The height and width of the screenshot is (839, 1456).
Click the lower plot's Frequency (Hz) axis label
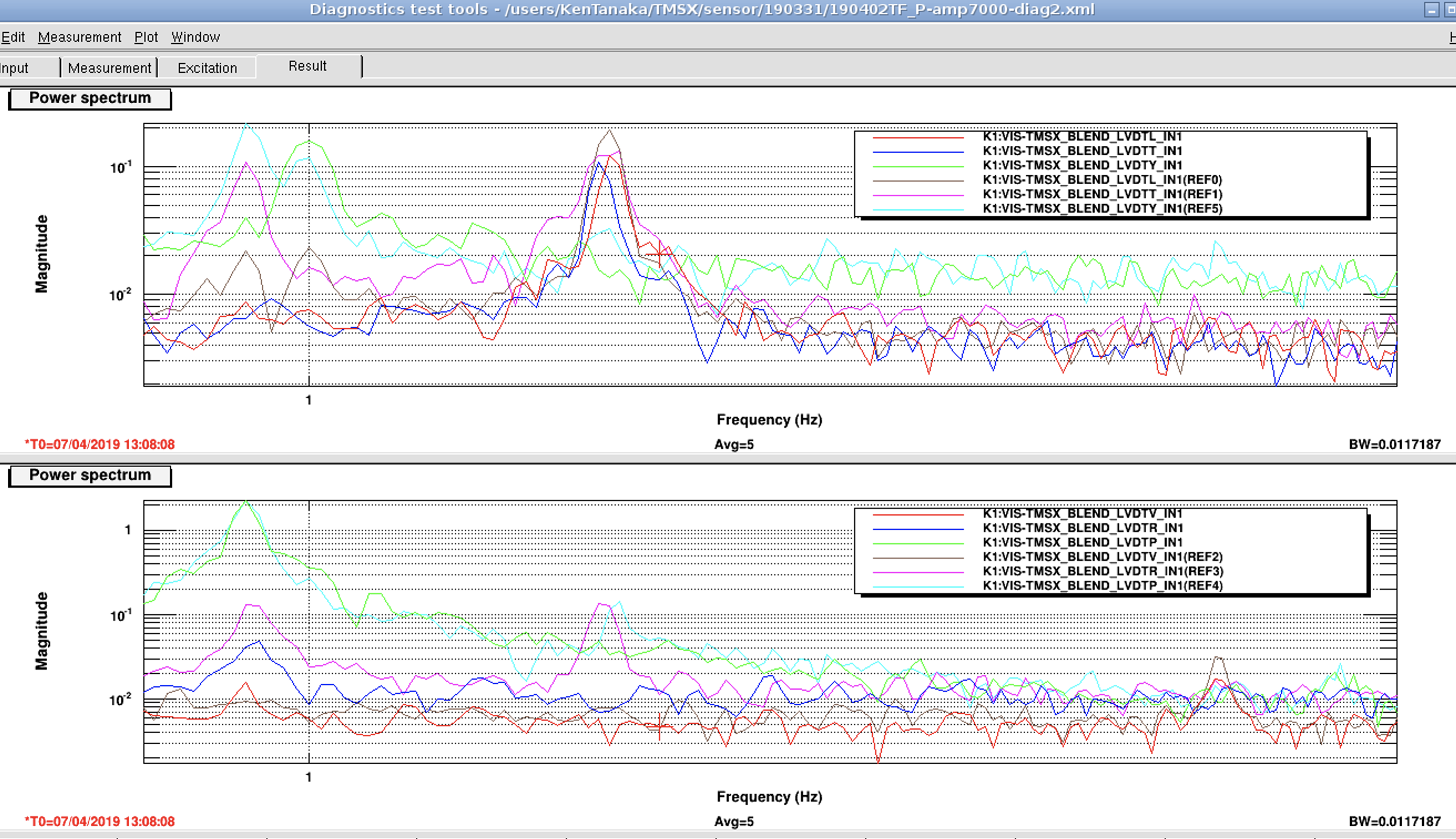[769, 797]
